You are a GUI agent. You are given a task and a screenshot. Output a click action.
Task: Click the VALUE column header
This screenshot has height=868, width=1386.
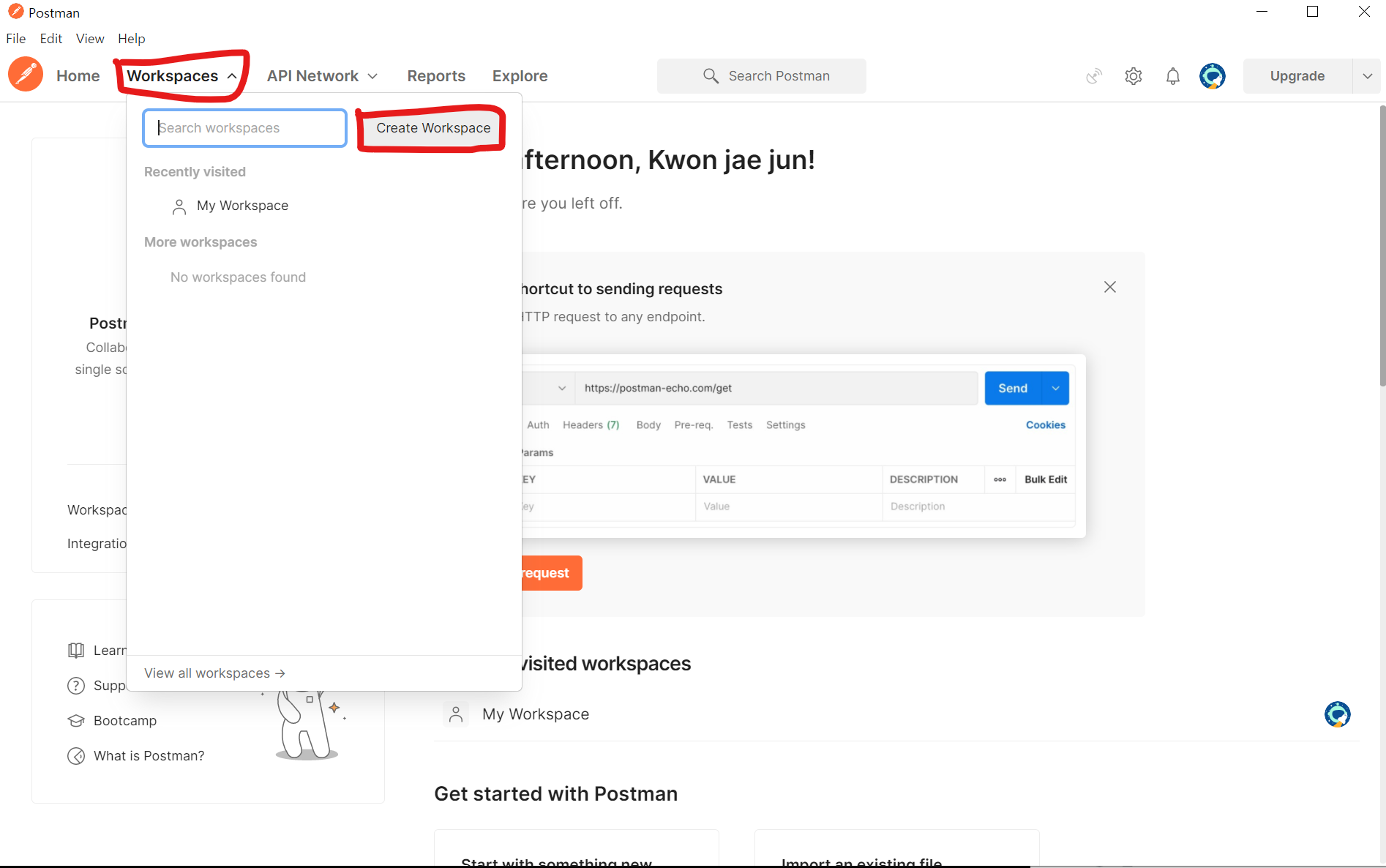pyautogui.click(x=719, y=479)
